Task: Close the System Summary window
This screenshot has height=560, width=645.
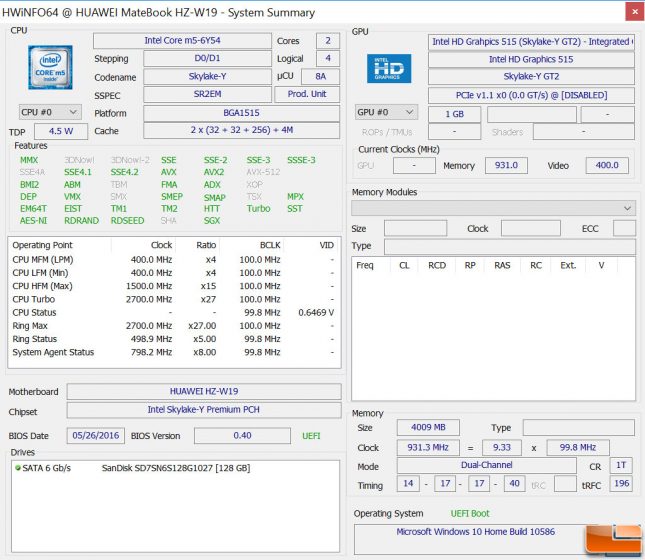Action: tap(635, 12)
